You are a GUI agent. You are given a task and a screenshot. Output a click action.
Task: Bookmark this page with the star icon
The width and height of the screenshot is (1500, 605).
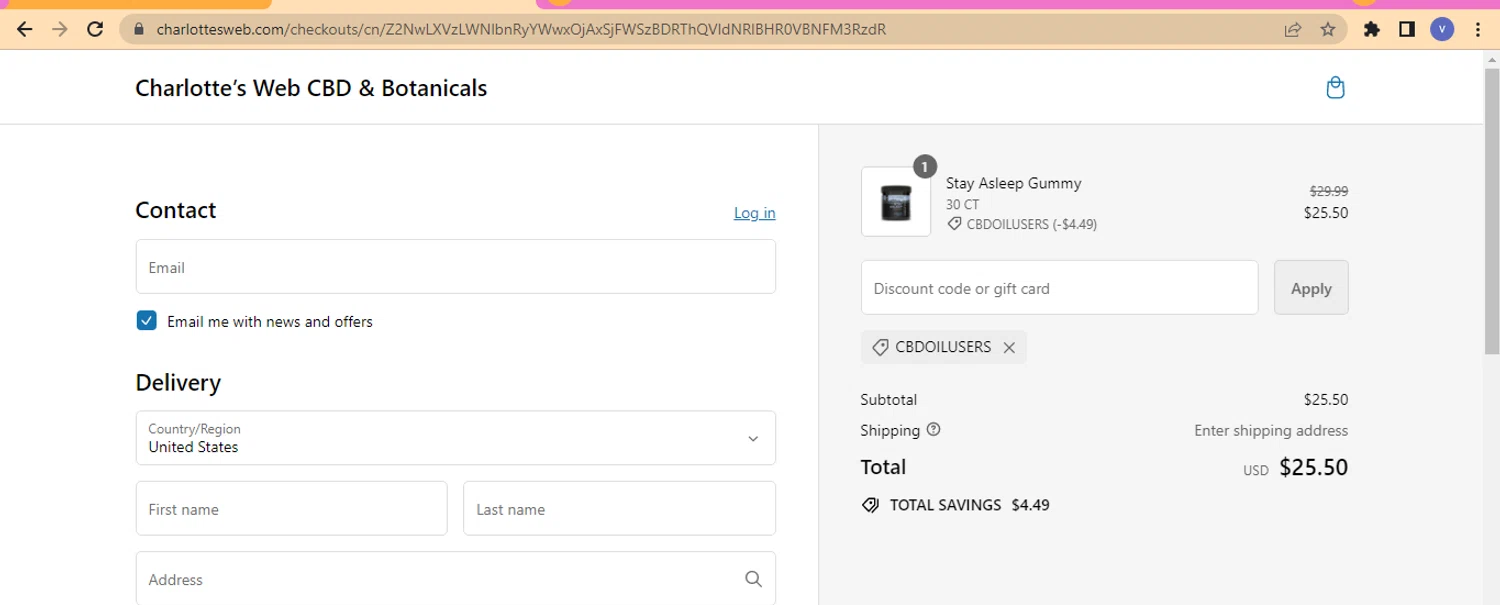(x=1328, y=29)
